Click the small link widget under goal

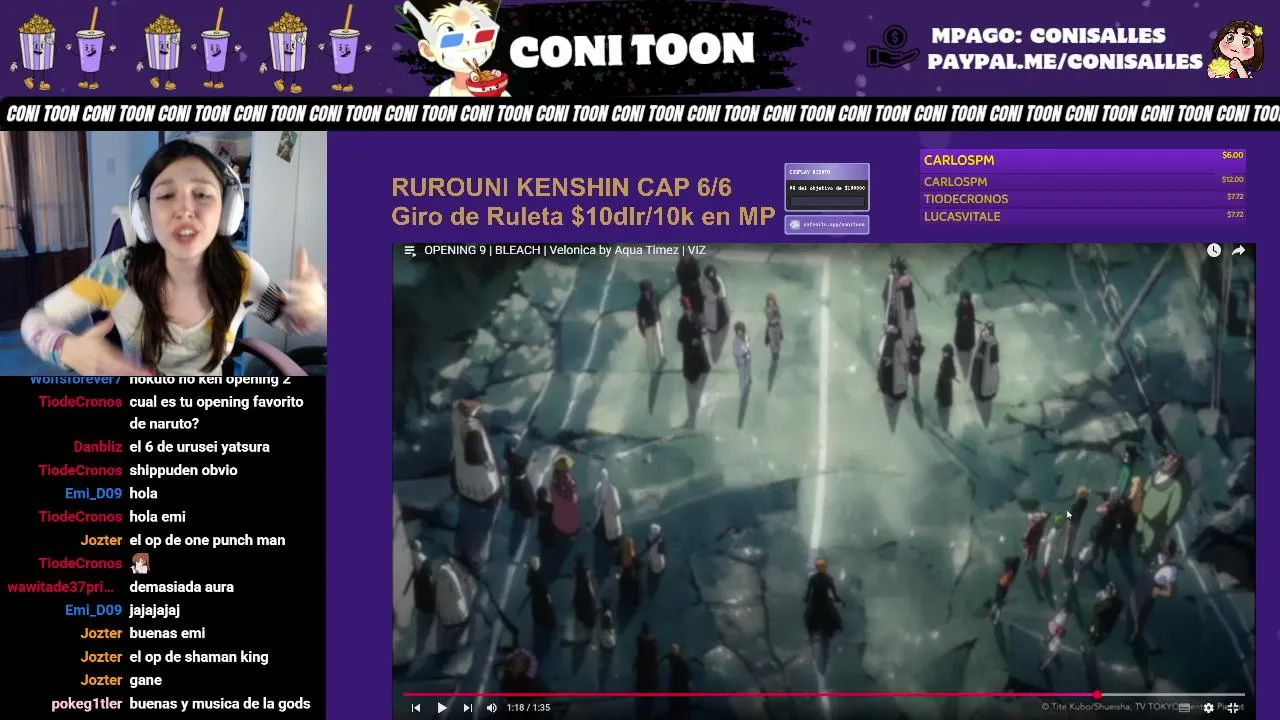[827, 225]
